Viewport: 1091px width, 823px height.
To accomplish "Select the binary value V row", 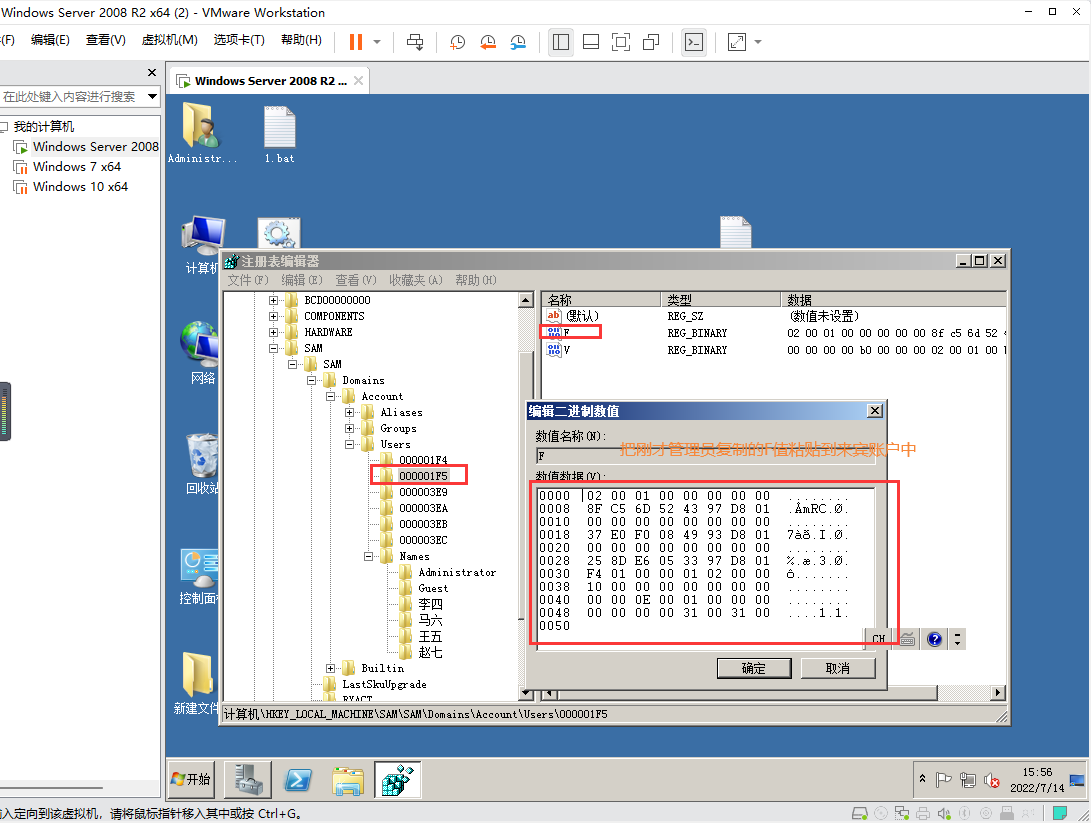I will point(773,350).
